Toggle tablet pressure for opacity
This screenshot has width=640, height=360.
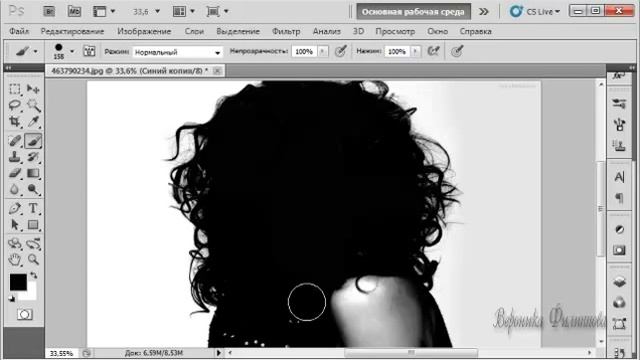(x=340, y=51)
